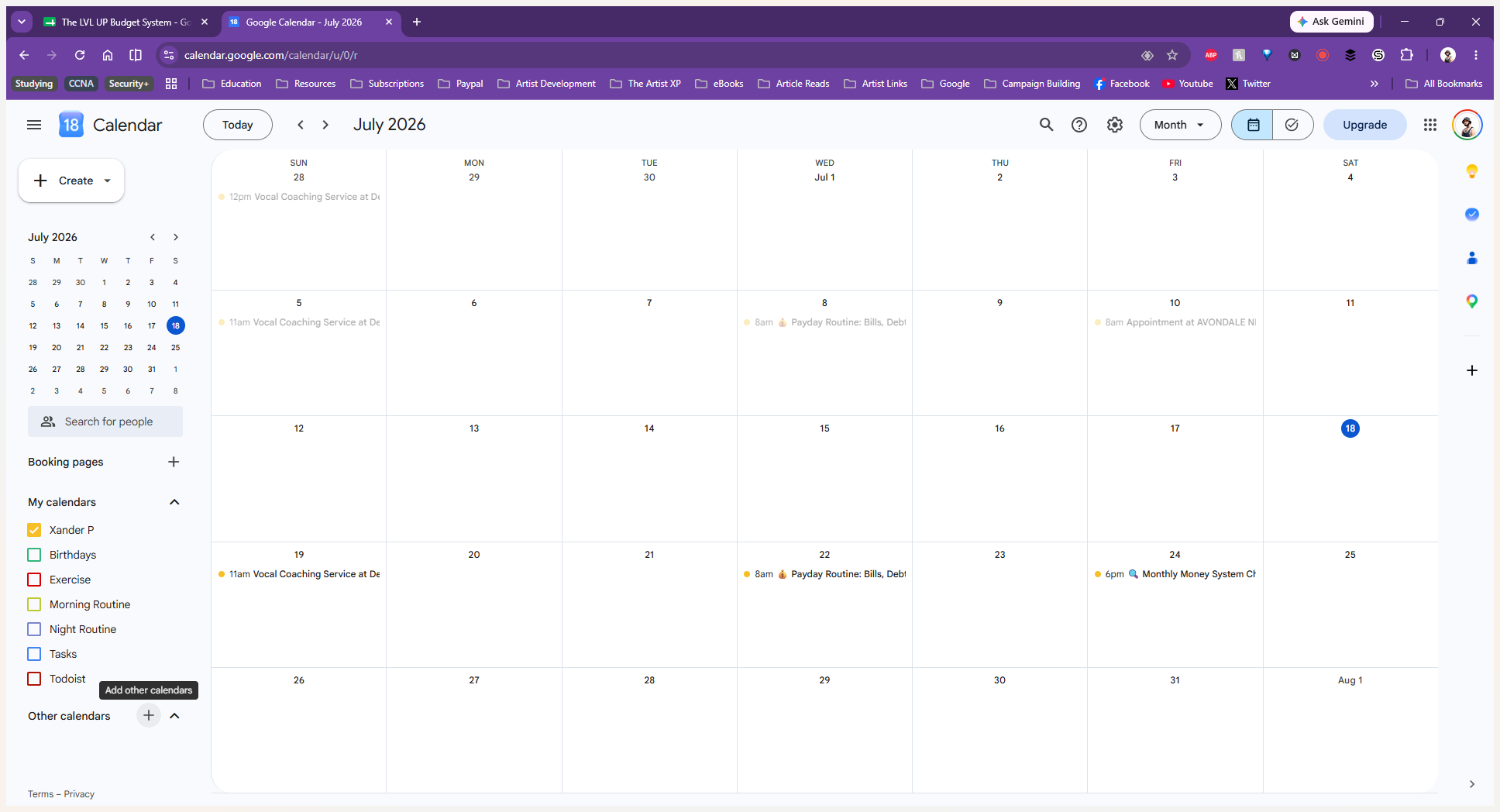Enable the Tasks calendar
This screenshot has height=812, width=1500.
pyautogui.click(x=34, y=654)
